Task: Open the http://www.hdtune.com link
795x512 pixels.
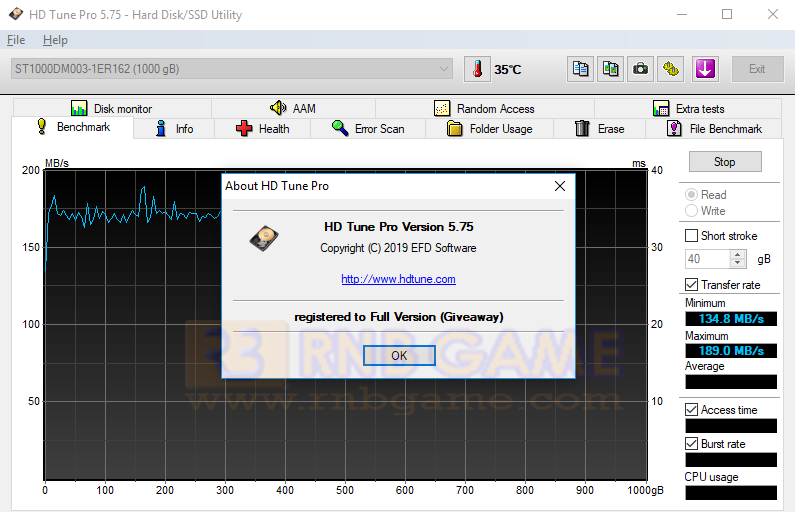Action: point(398,279)
